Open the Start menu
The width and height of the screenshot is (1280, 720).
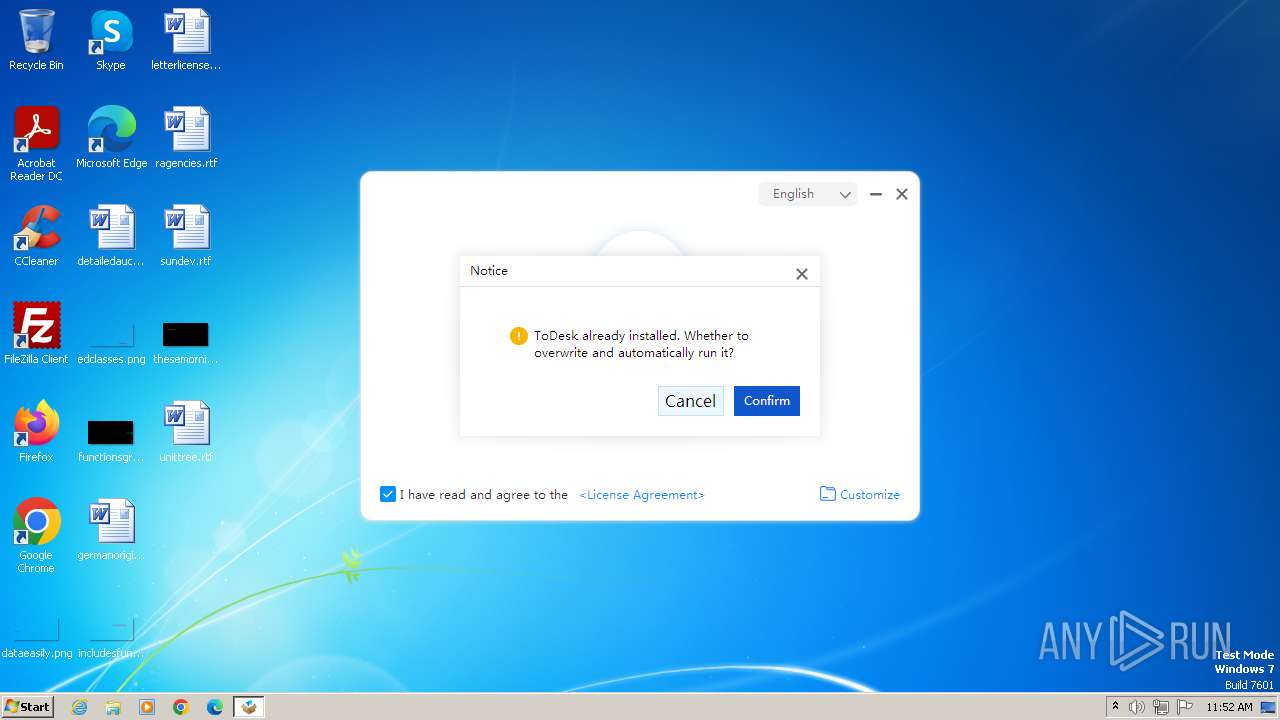(27, 706)
